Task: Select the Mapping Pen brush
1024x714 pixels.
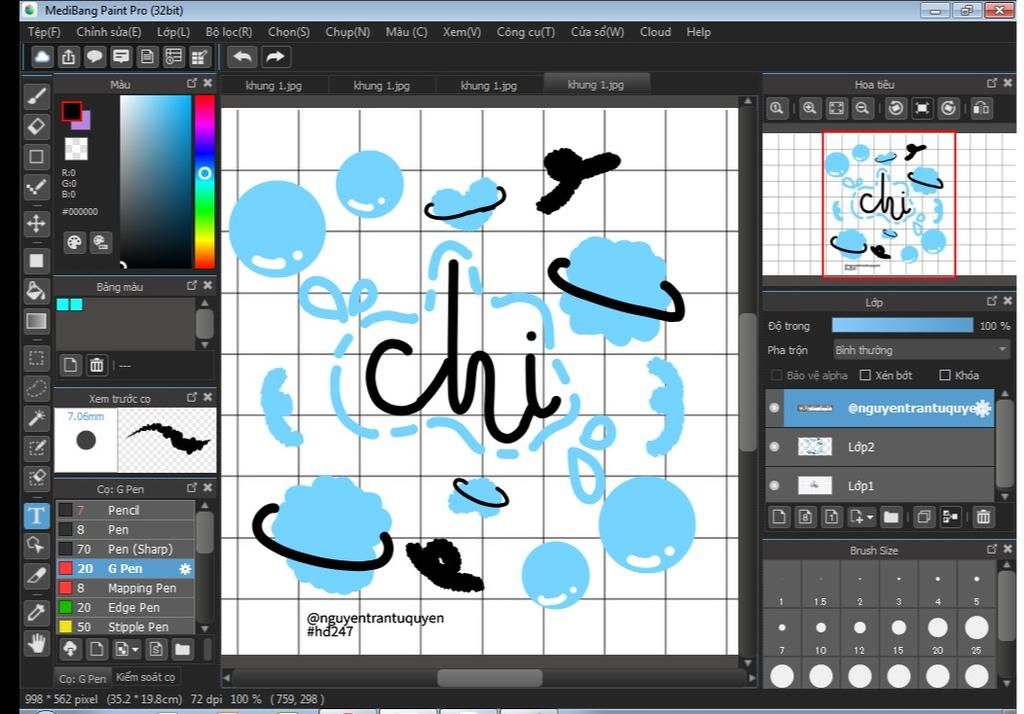Action: 126,588
